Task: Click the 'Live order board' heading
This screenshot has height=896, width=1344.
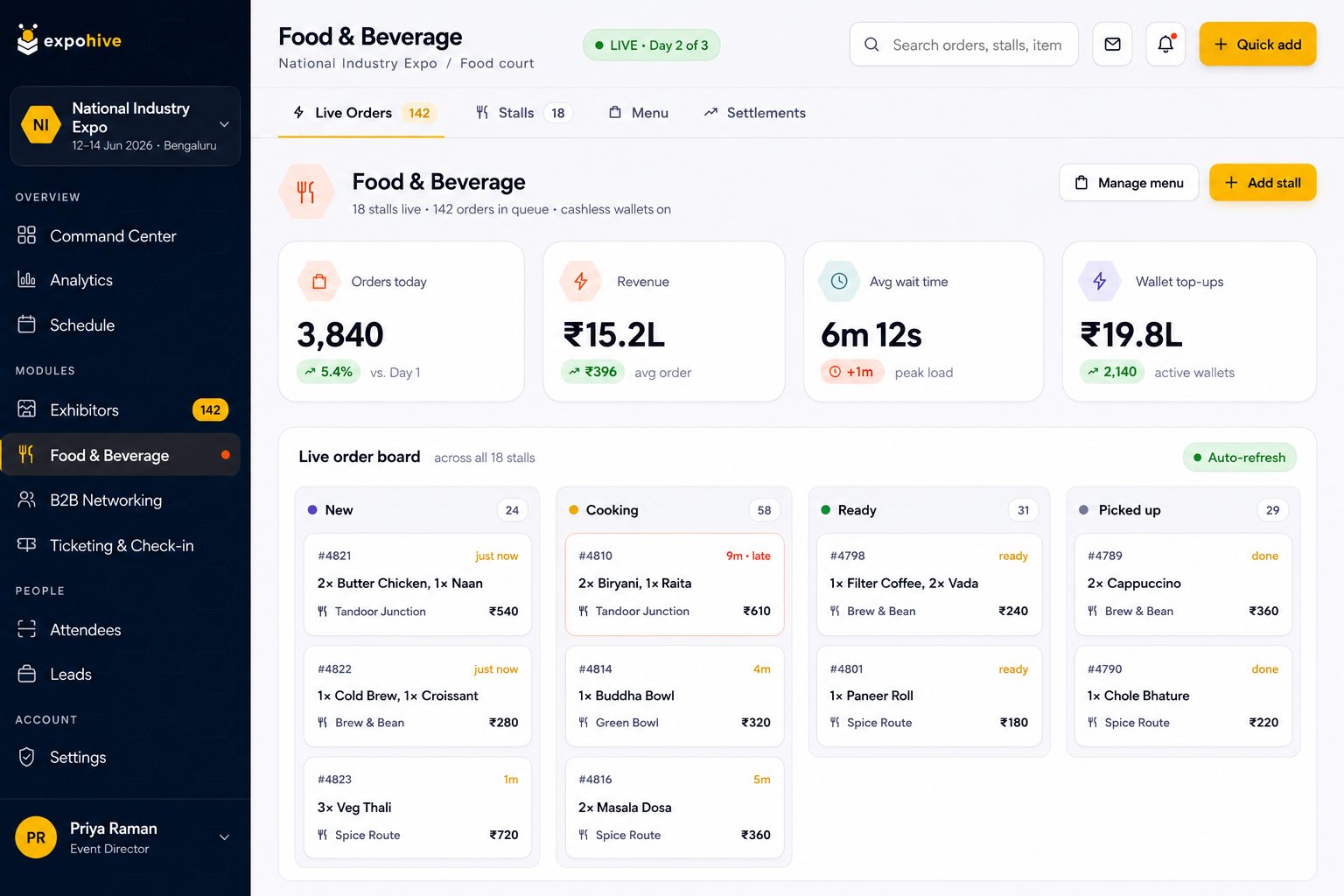Action: pos(360,457)
